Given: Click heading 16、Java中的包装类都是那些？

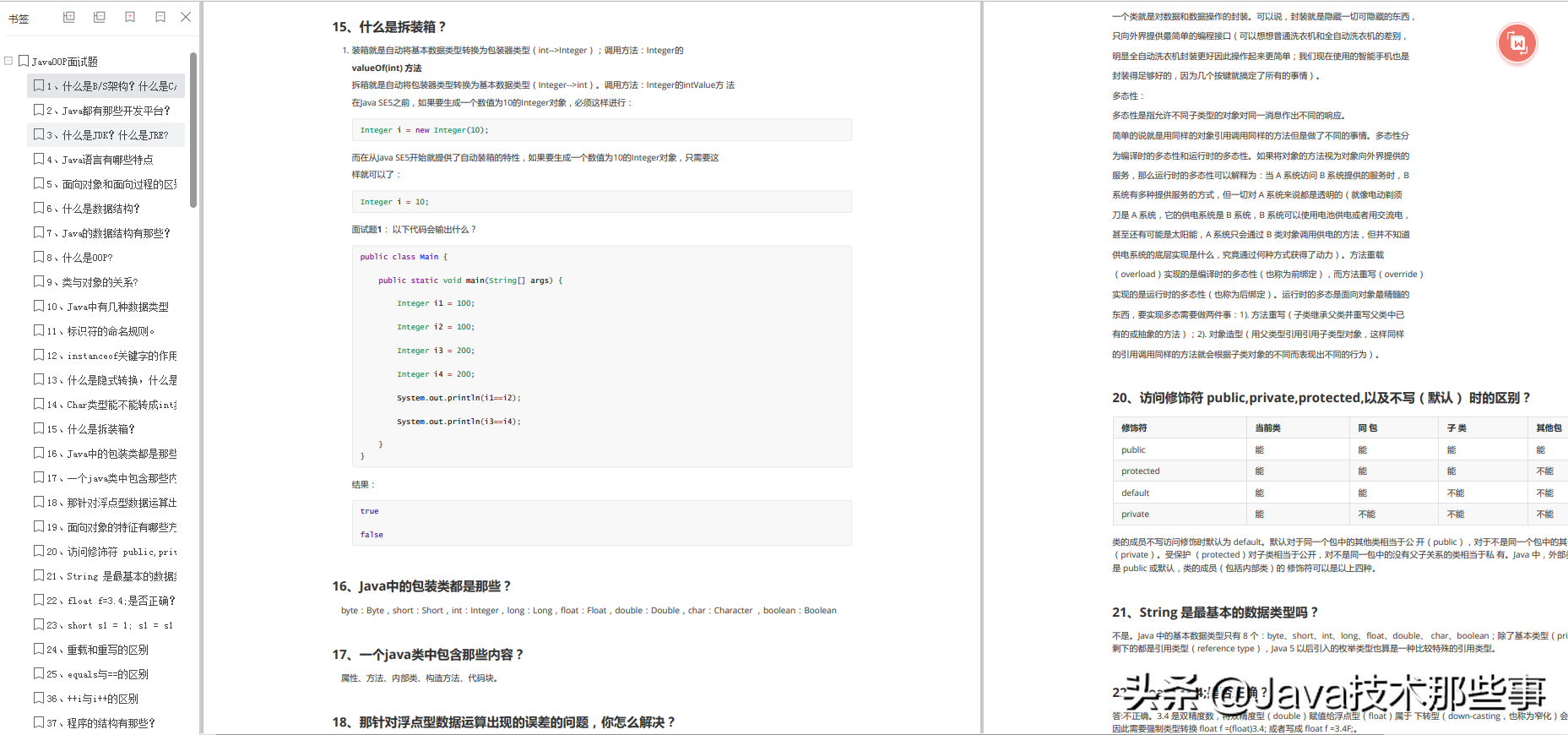Looking at the screenshot, I should 421,586.
